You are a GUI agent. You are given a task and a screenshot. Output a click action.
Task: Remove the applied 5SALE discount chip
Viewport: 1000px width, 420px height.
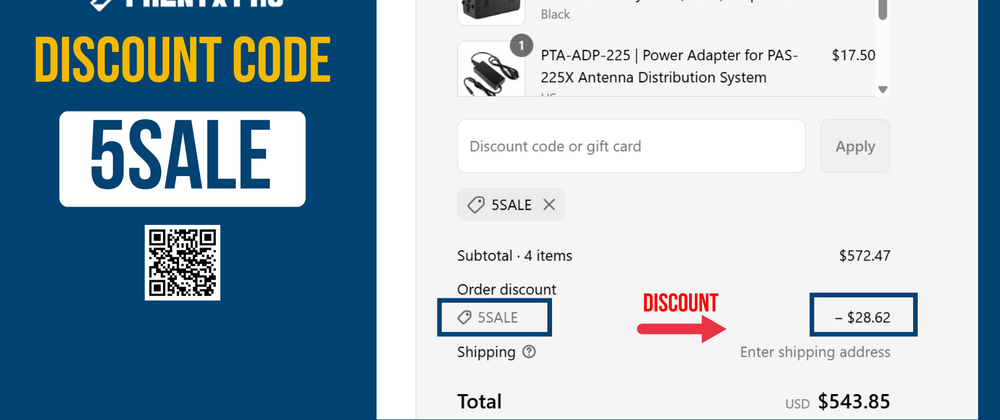549,205
